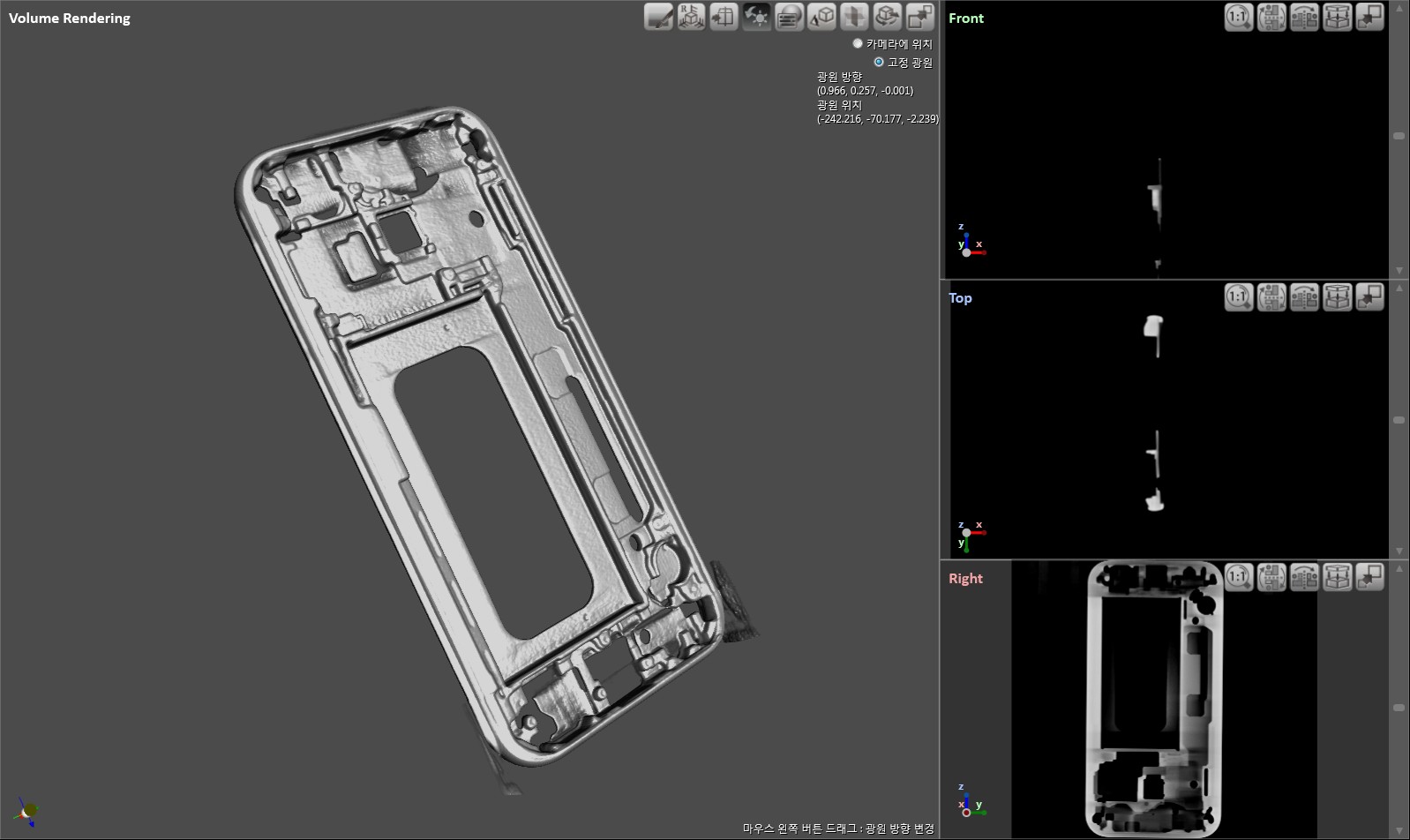
Task: Open the brush/paint tool in Volume Rendering toolbar
Action: pyautogui.click(x=658, y=17)
